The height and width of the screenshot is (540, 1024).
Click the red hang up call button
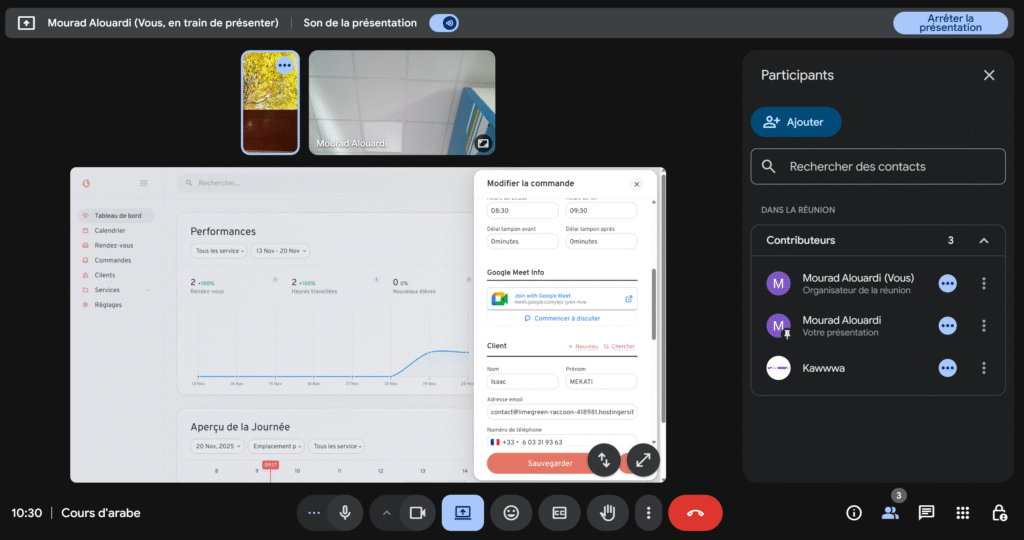(695, 513)
